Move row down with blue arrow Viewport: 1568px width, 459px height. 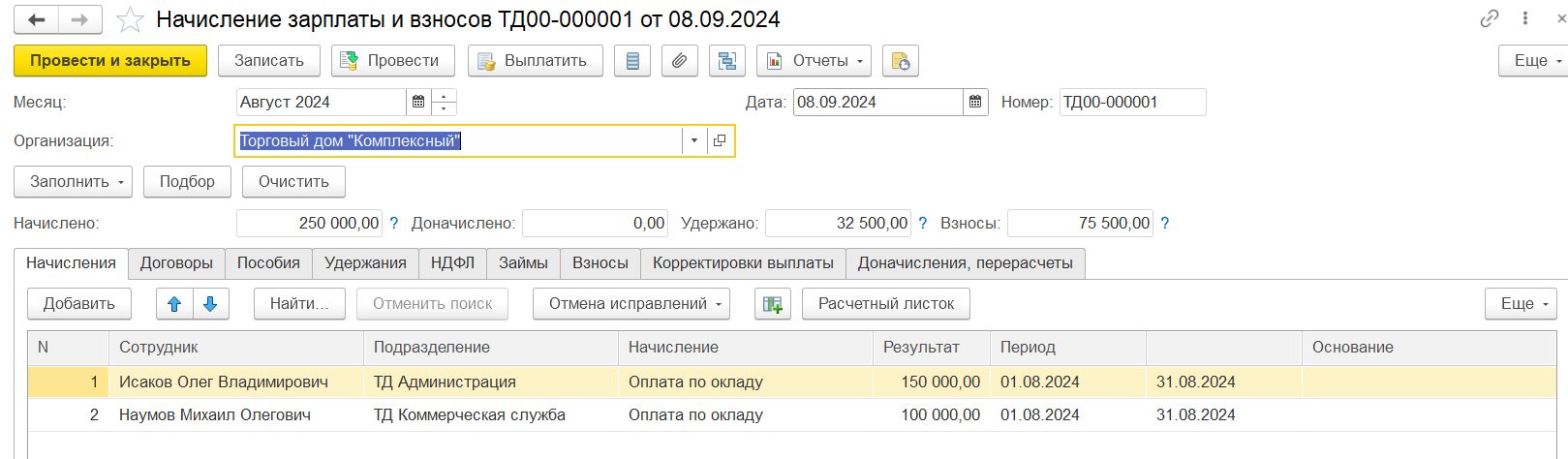[210, 303]
